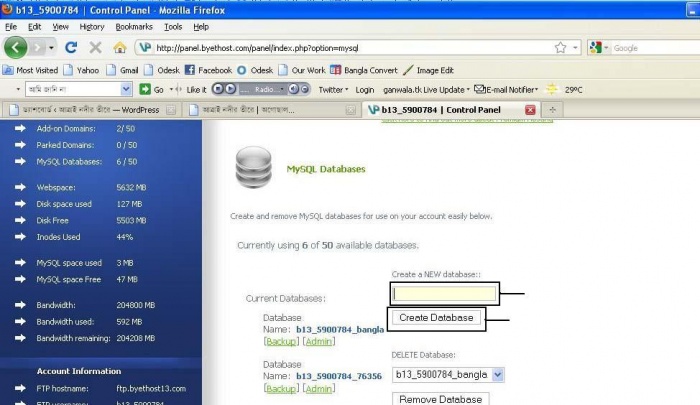700x405 pixels.
Task: Switch to the second Bangla-titled tab
Action: [x=271, y=110]
